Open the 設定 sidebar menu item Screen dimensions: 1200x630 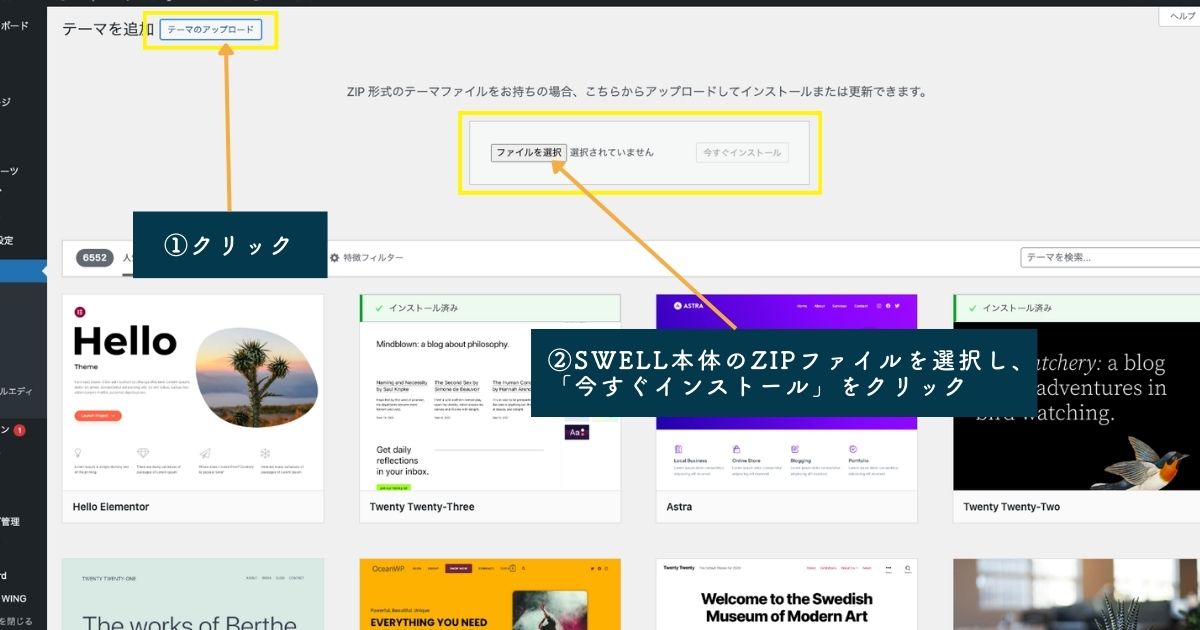pos(7,241)
